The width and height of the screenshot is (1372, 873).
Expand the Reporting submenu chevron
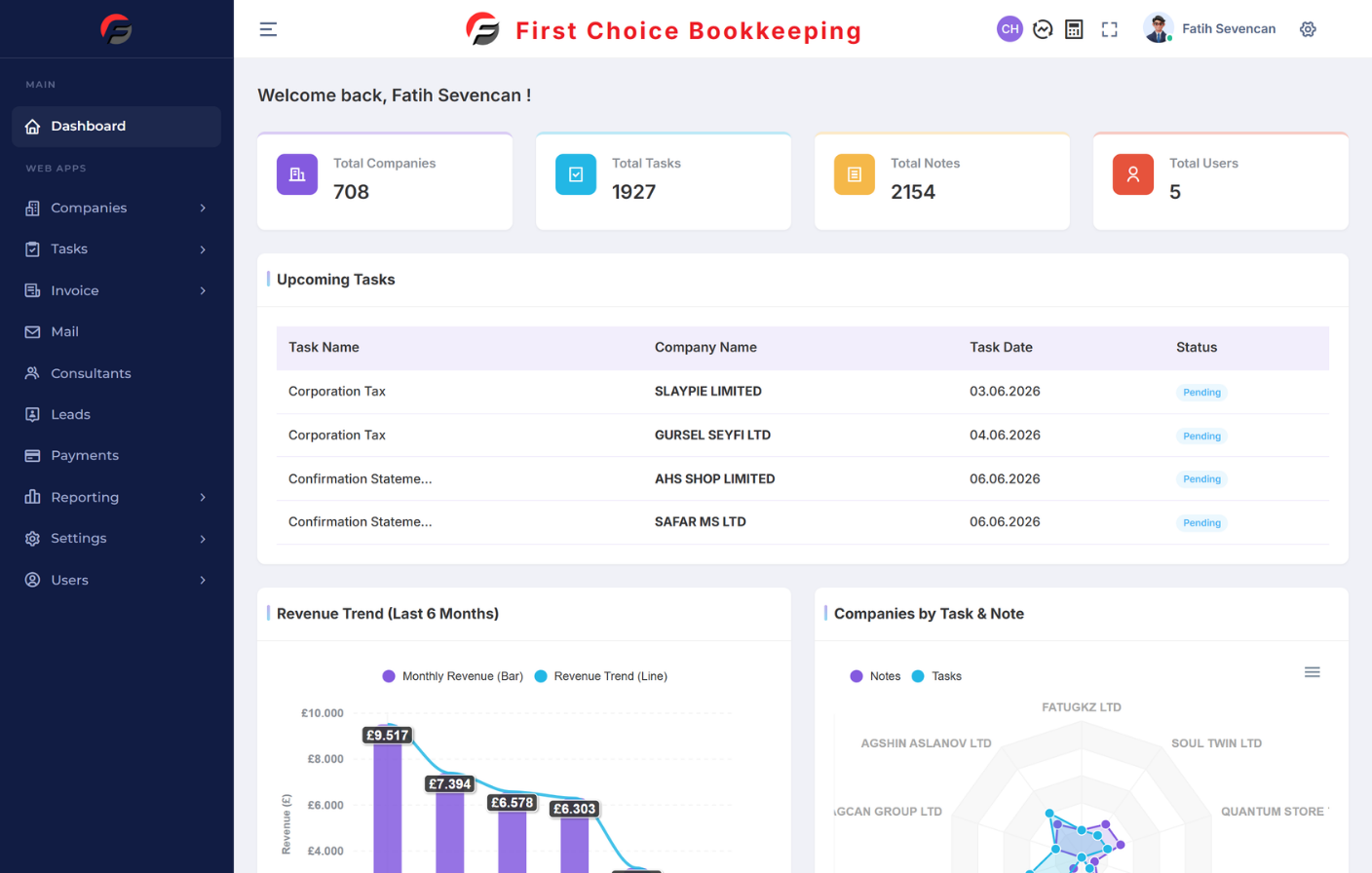[x=203, y=497]
